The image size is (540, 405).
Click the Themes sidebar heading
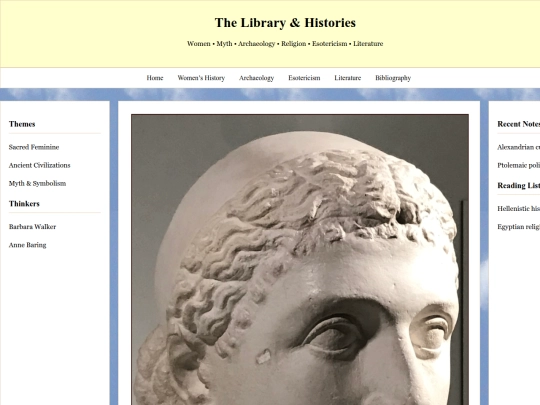tap(22, 124)
